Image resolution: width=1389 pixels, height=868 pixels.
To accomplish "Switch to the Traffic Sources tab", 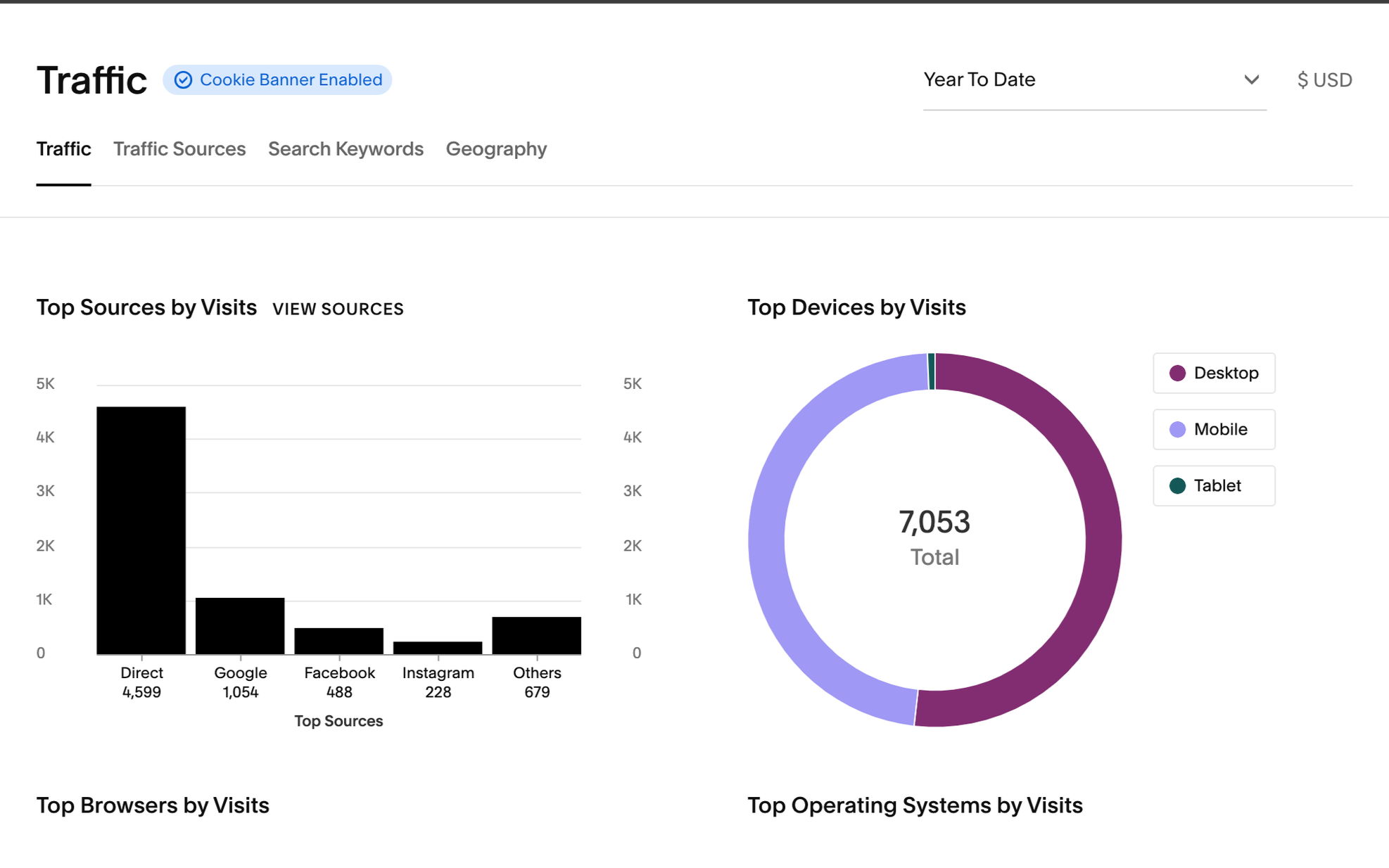I will pyautogui.click(x=179, y=149).
